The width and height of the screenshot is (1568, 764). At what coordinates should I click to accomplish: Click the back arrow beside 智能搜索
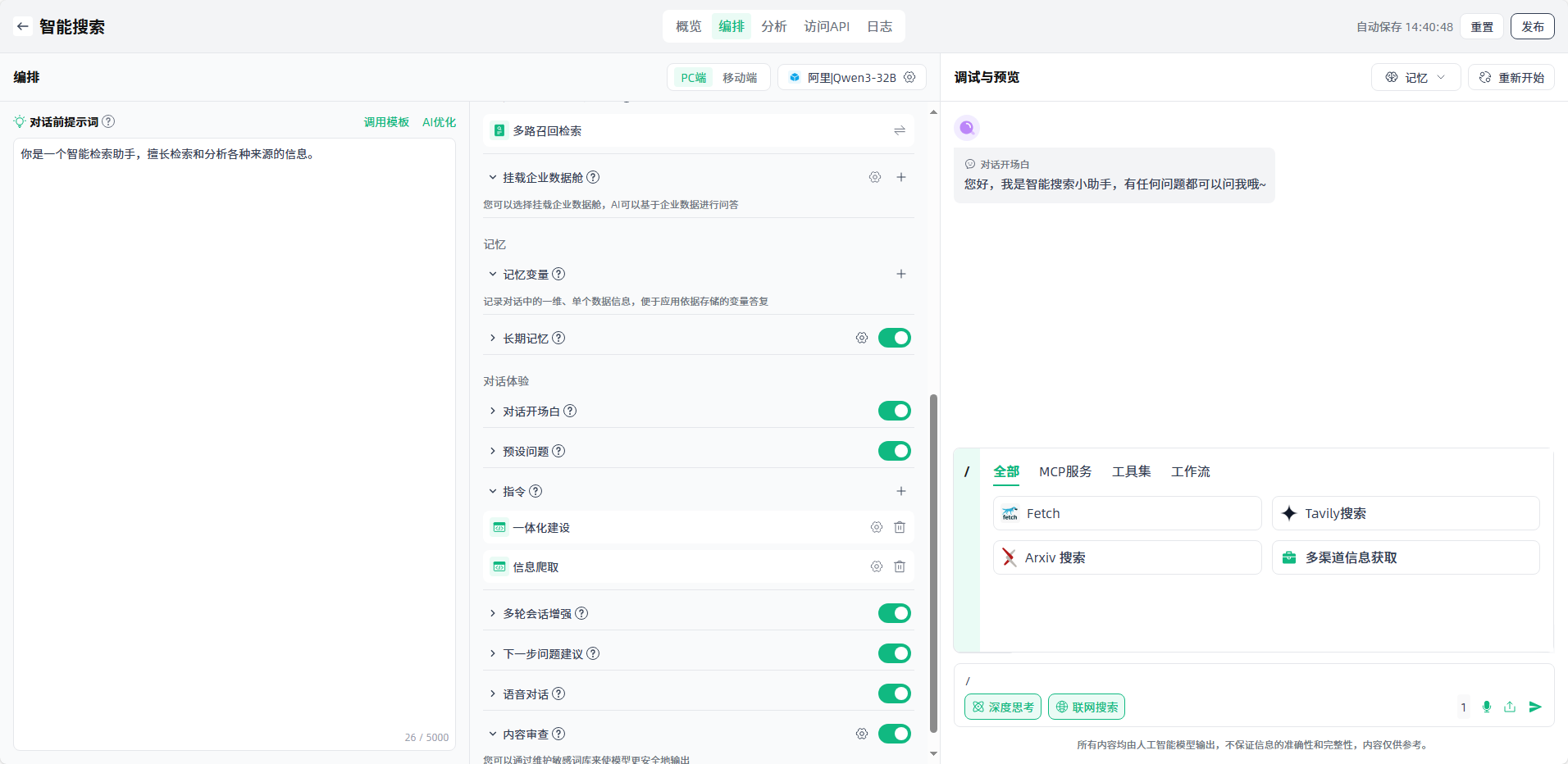(23, 26)
